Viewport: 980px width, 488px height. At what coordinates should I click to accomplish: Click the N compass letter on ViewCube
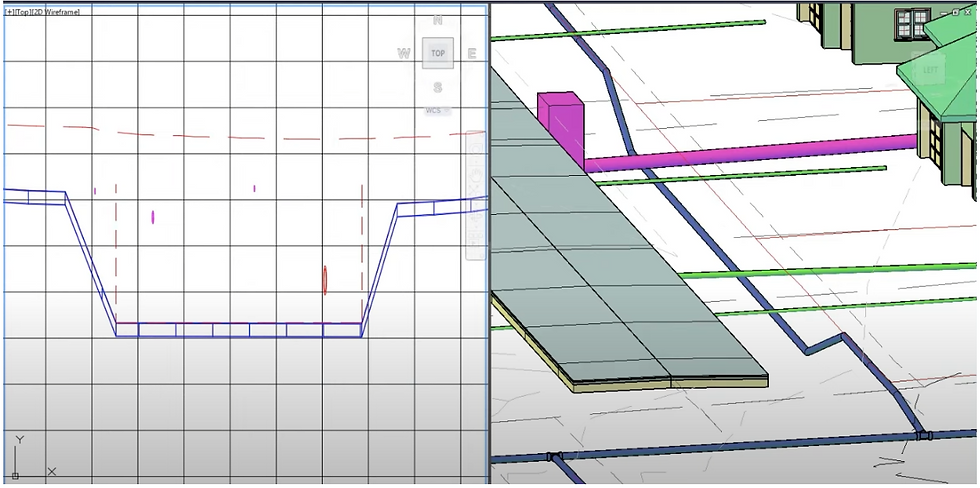(x=438, y=20)
